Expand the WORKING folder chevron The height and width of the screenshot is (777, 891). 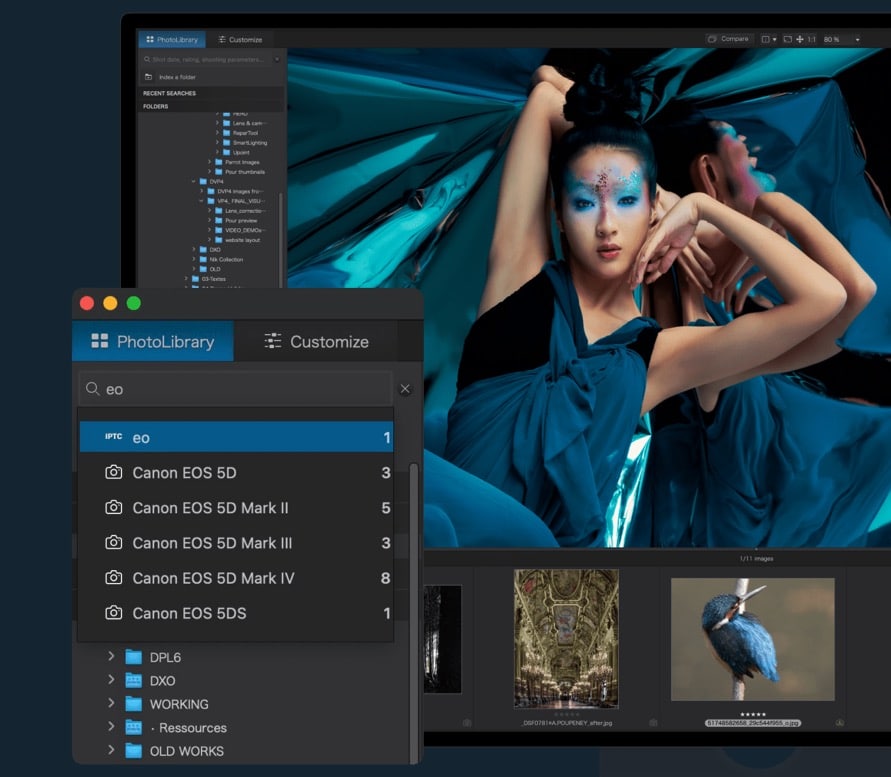(112, 704)
